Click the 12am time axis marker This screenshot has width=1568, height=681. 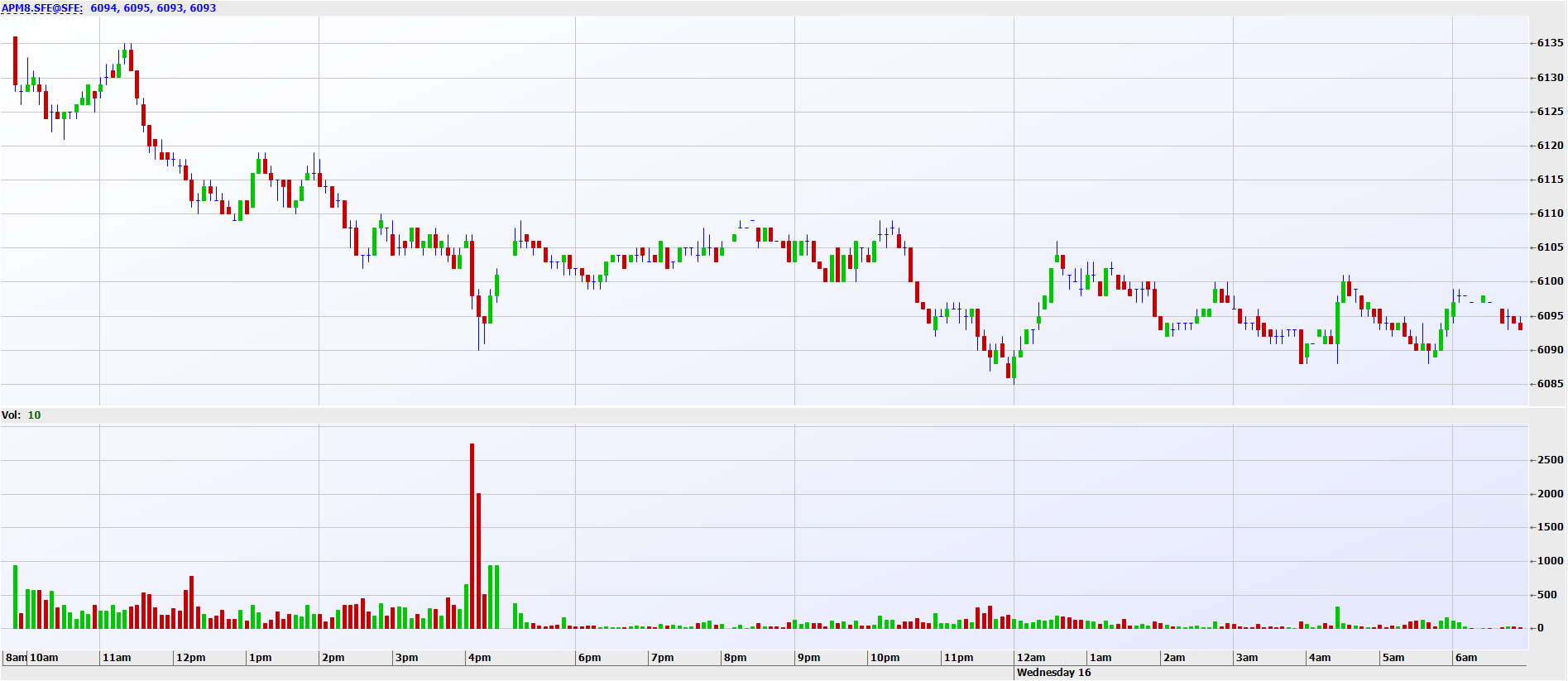click(1032, 658)
